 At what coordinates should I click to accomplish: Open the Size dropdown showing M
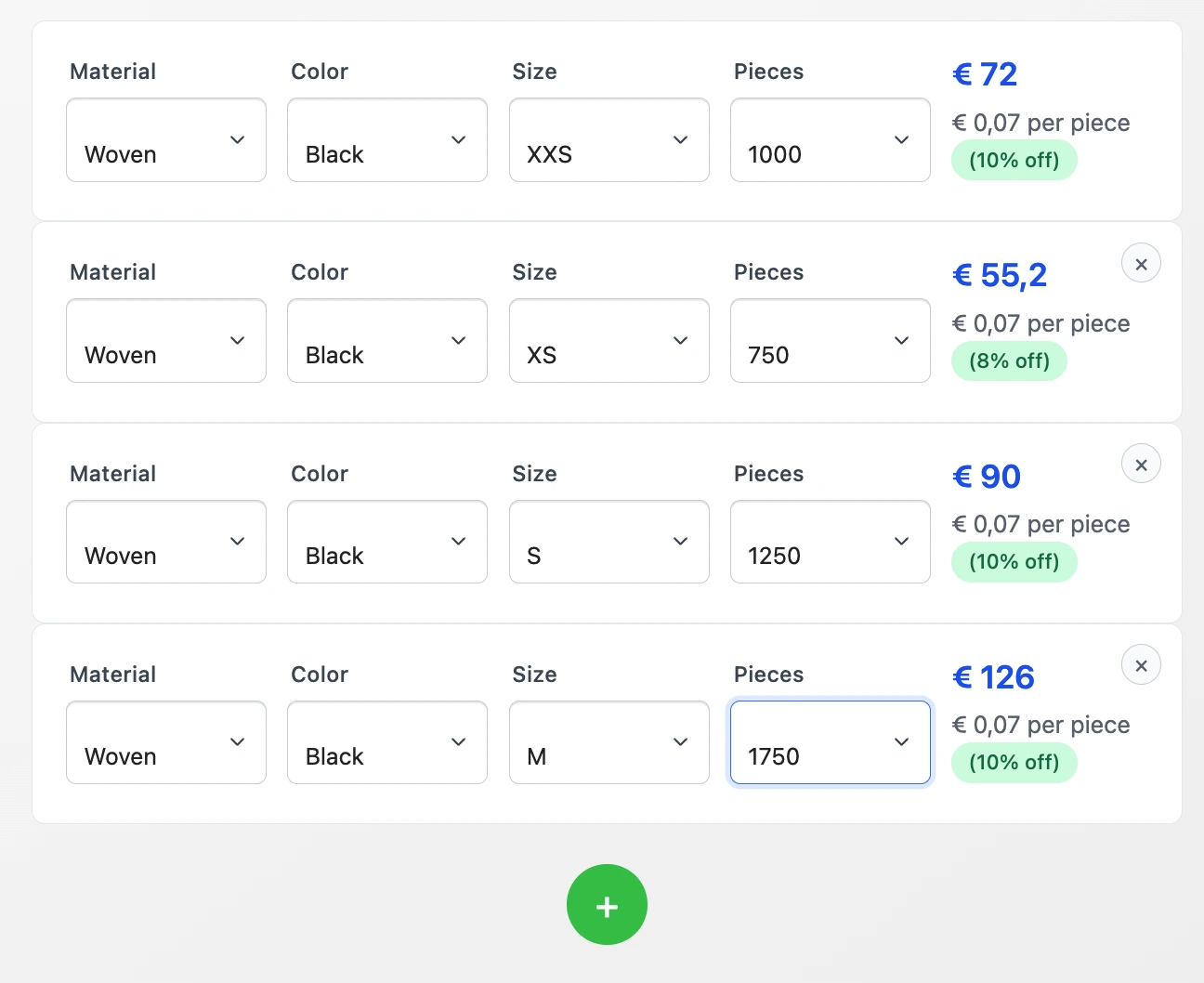coord(609,742)
